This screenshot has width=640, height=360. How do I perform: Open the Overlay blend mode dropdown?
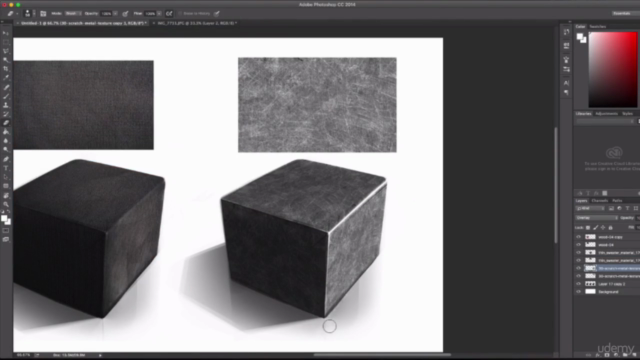[x=596, y=218]
